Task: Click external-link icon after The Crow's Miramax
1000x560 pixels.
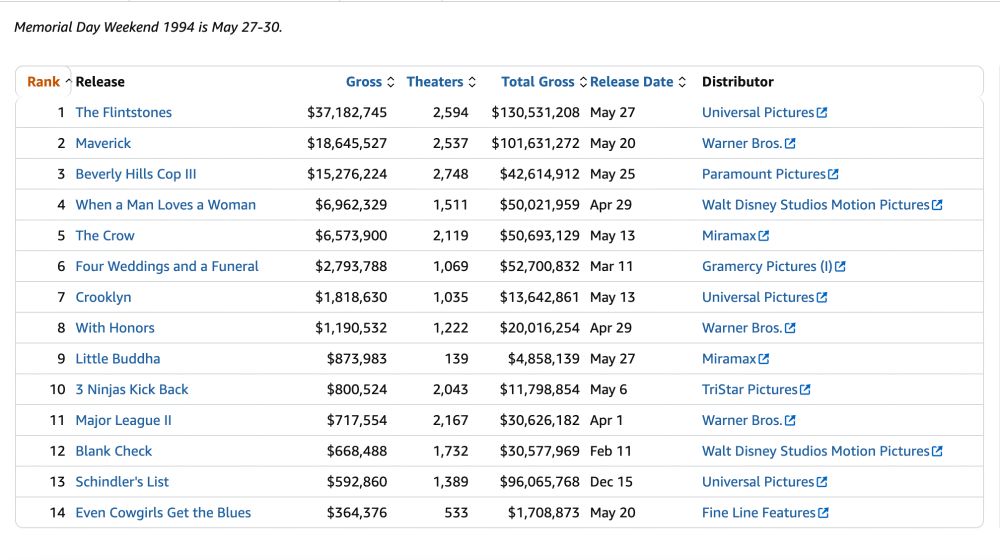Action: tap(763, 235)
